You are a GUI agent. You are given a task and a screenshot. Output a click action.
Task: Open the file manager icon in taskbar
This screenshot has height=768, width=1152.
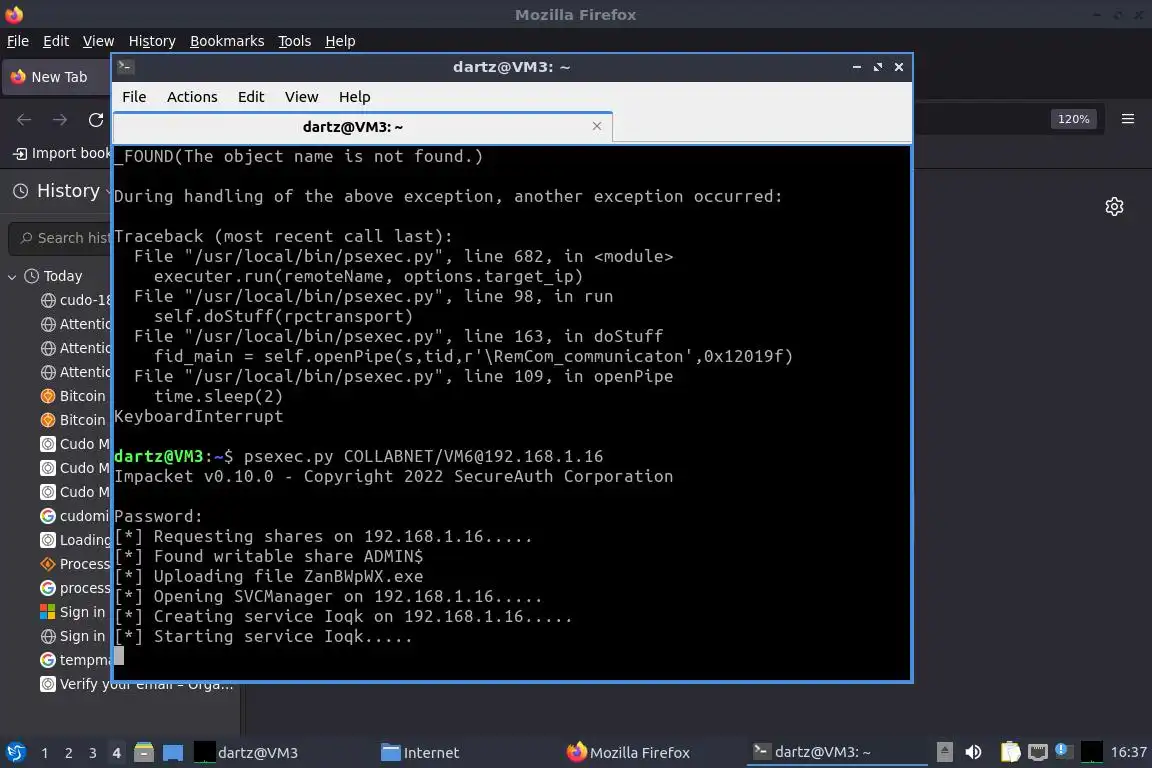144,753
